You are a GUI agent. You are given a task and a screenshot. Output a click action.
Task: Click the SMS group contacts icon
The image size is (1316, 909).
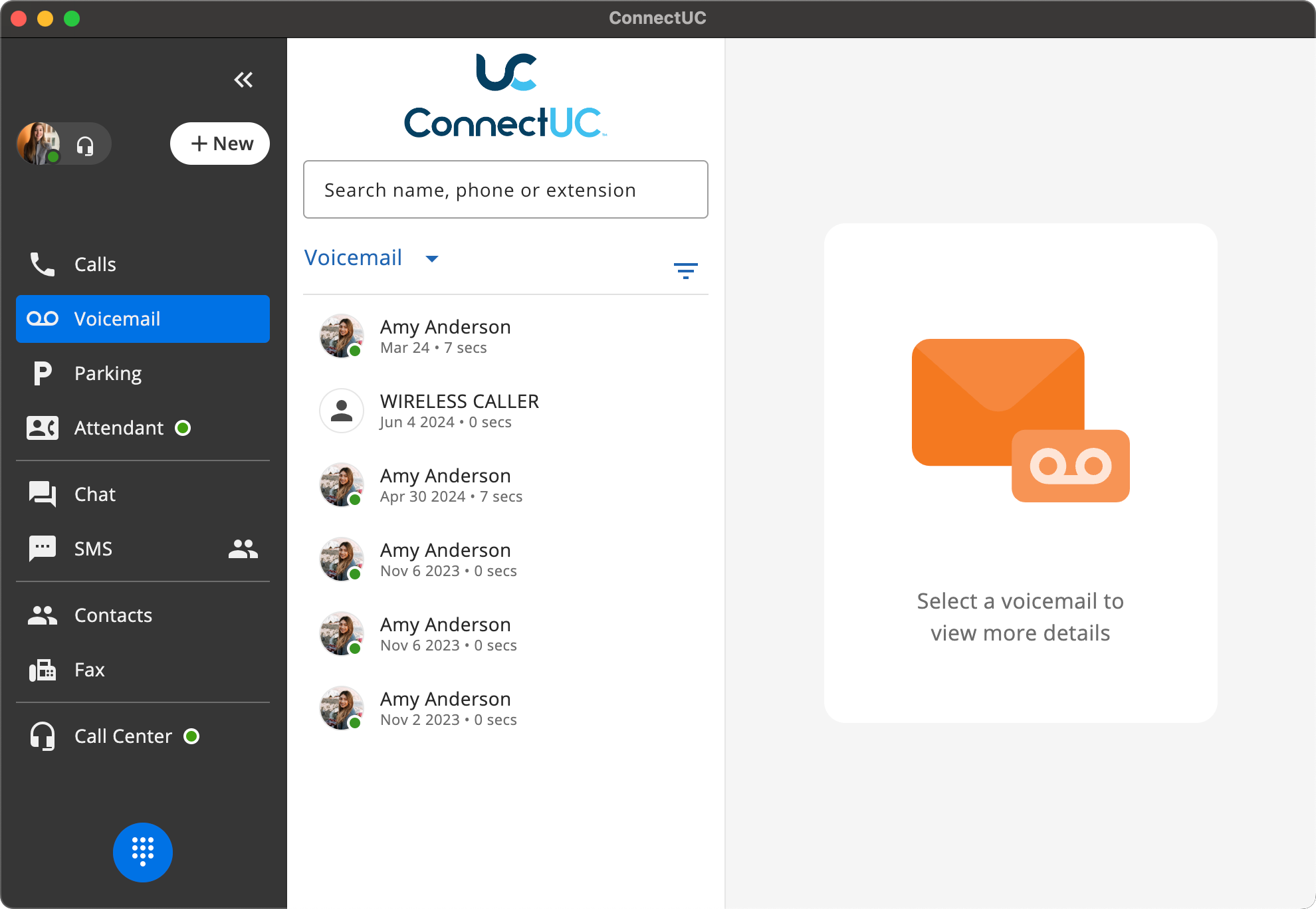(x=243, y=549)
